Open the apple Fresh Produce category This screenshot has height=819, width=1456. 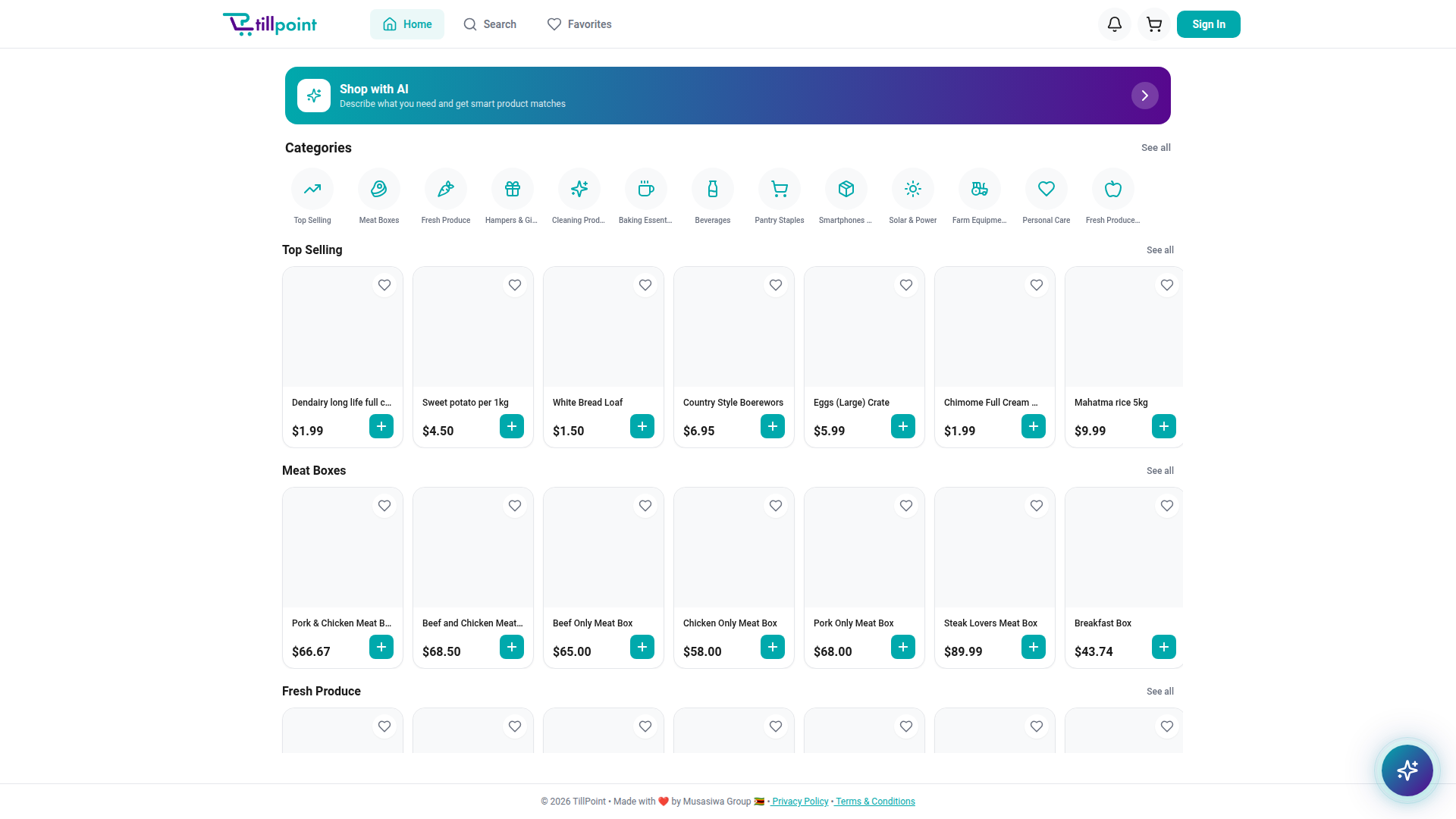coord(1113,189)
